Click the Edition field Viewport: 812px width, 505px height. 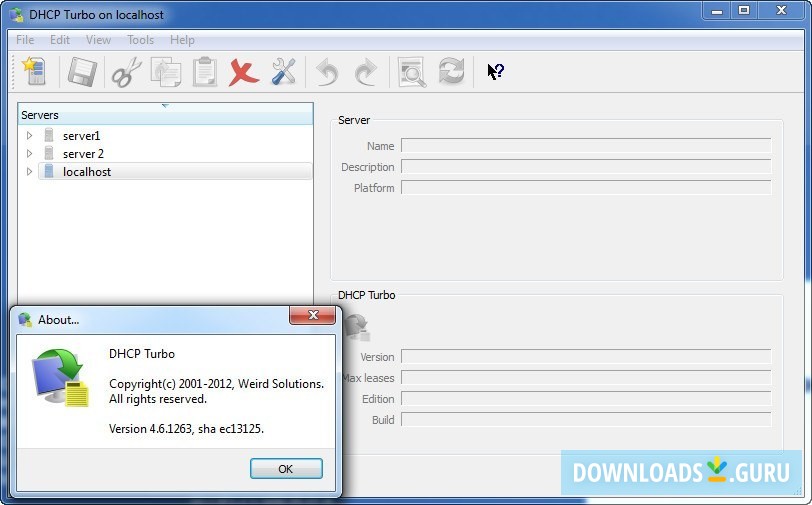[586, 399]
